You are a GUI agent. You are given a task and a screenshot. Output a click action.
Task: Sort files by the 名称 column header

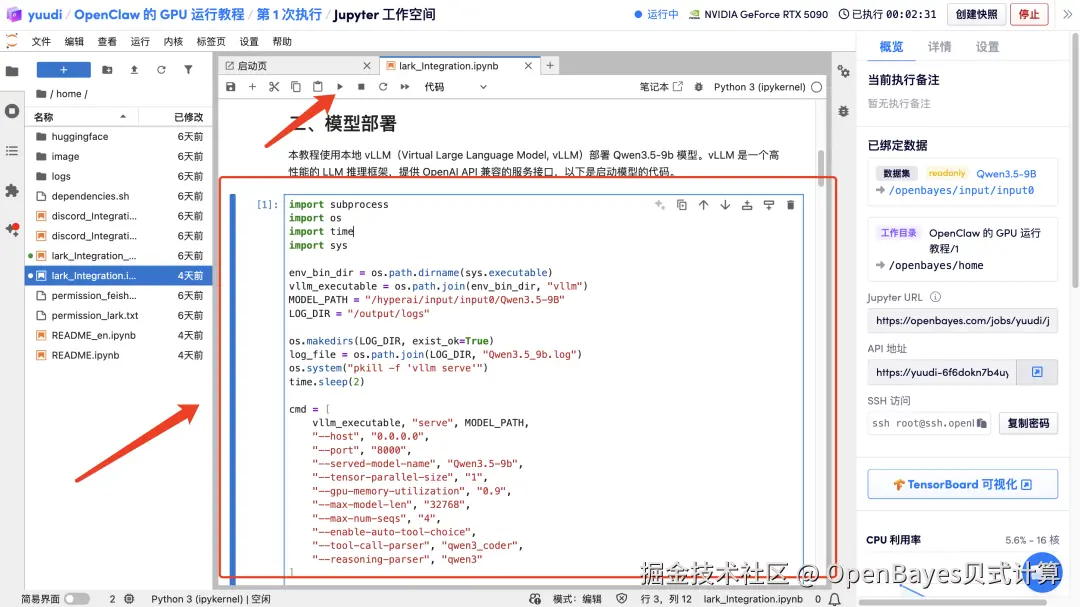click(x=44, y=117)
